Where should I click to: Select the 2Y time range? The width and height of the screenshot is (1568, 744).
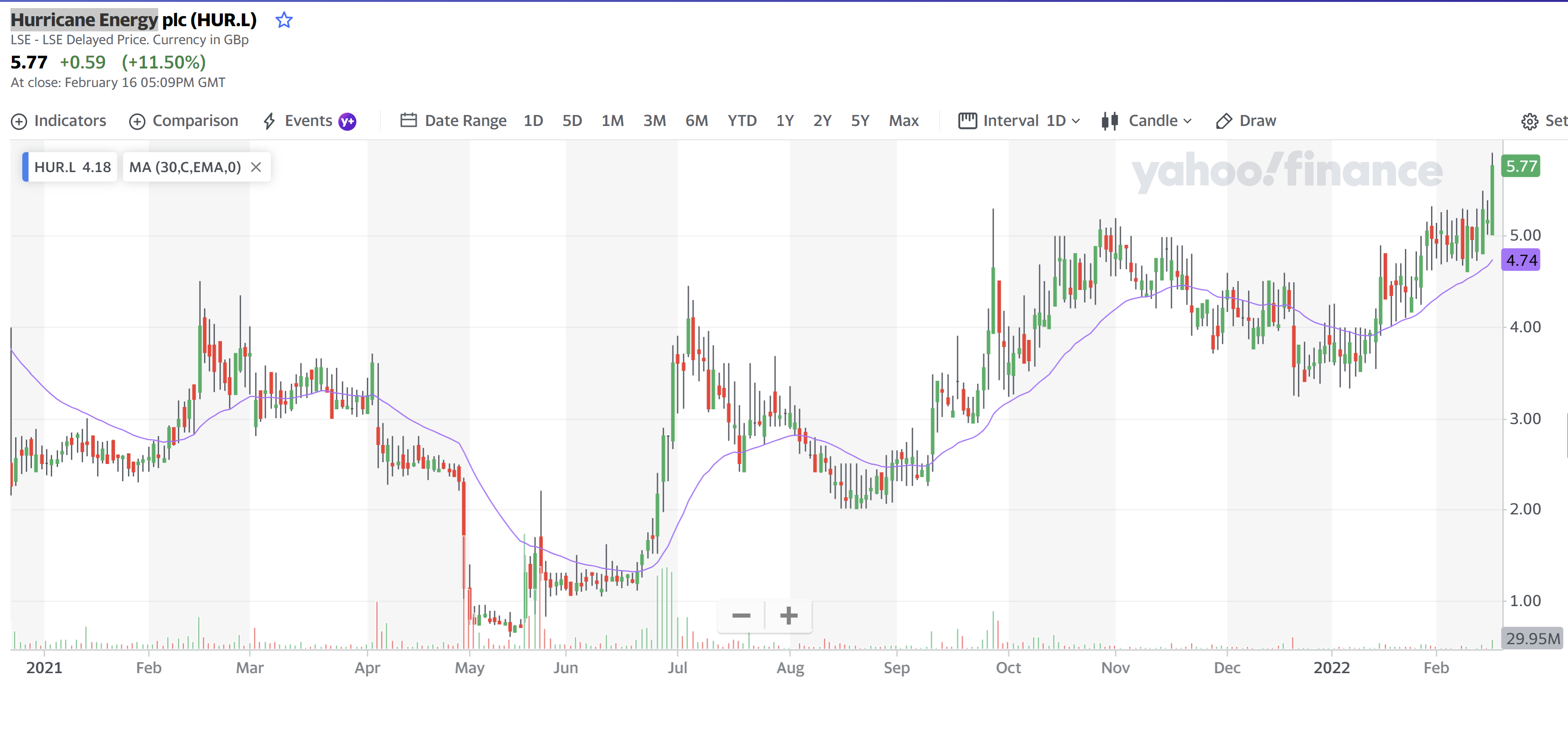(x=822, y=121)
